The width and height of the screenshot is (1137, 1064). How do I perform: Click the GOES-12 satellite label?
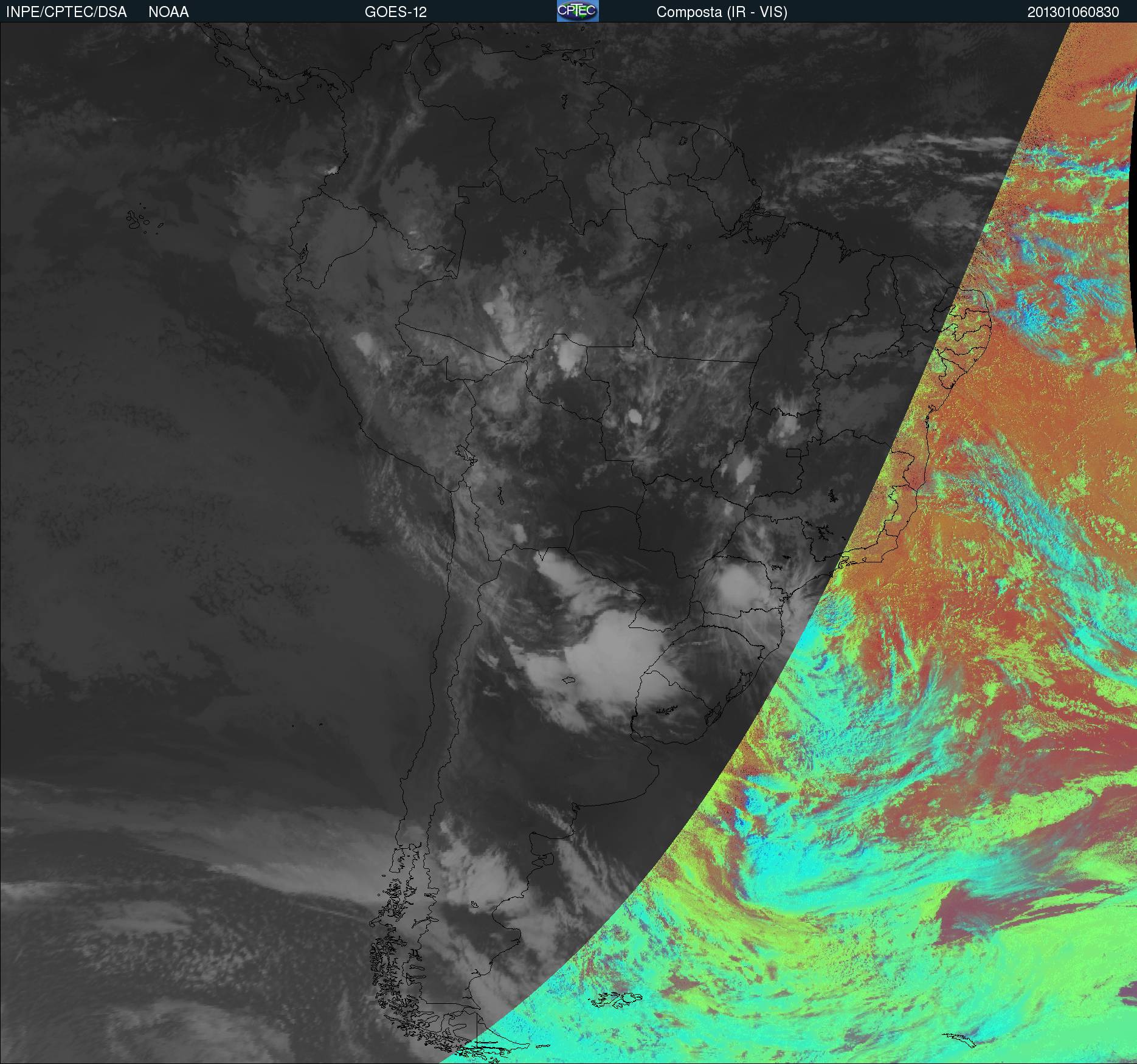[x=396, y=12]
